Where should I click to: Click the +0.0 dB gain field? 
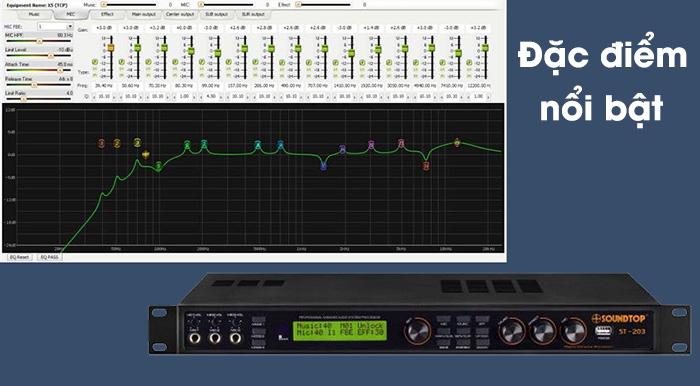point(184,28)
